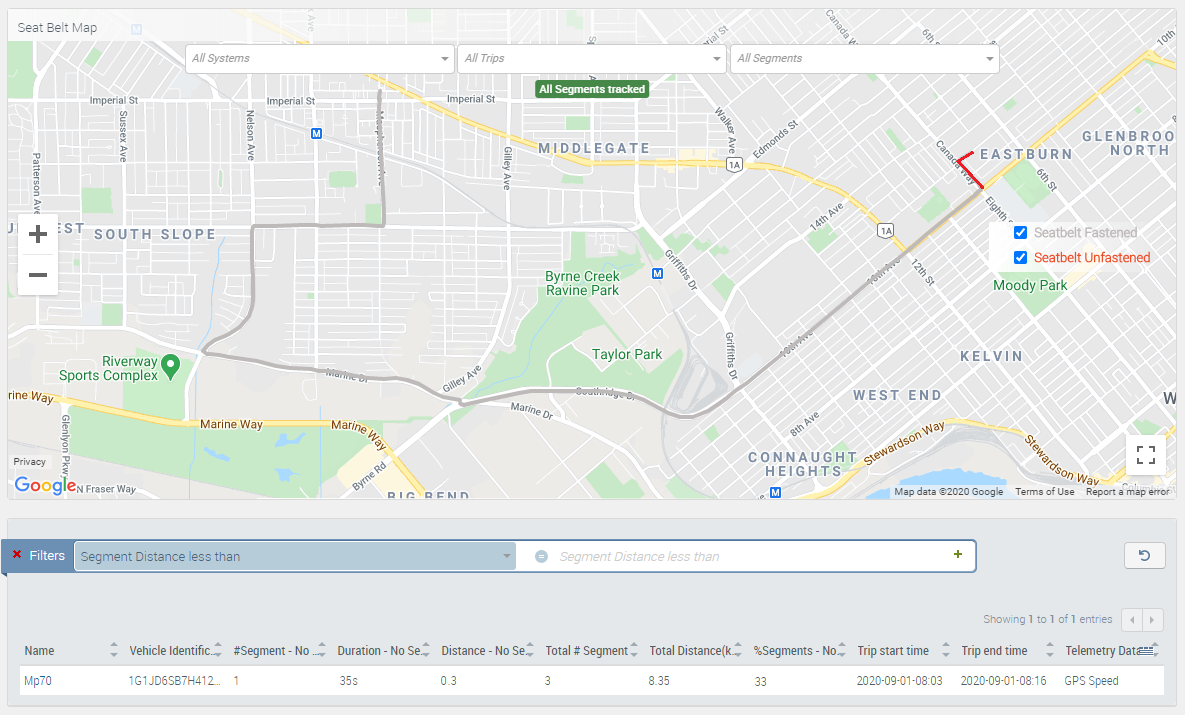This screenshot has height=715, width=1185.
Task: Toggle fullscreen map view
Action: [x=1146, y=455]
